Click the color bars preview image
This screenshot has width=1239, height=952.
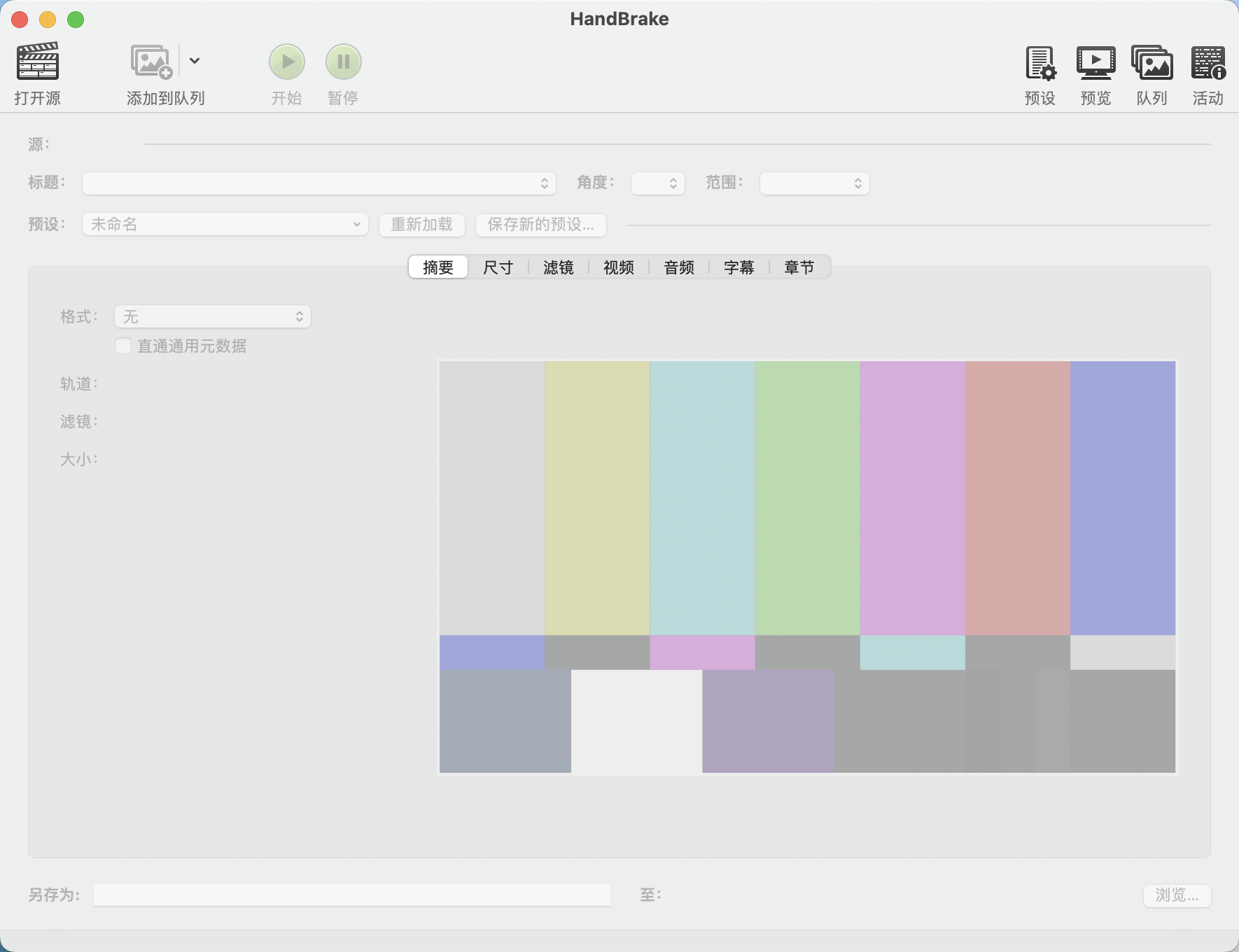pos(808,567)
